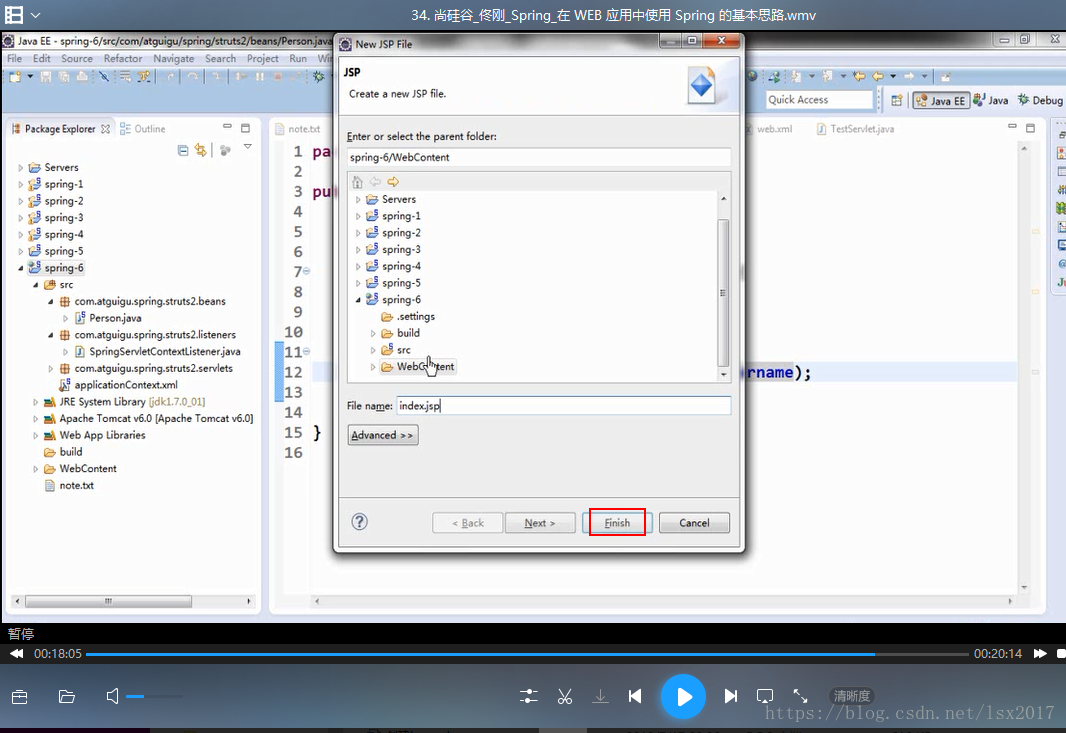The image size is (1066, 733).
Task: Expand src folder in dialog tree
Action: coord(373,350)
